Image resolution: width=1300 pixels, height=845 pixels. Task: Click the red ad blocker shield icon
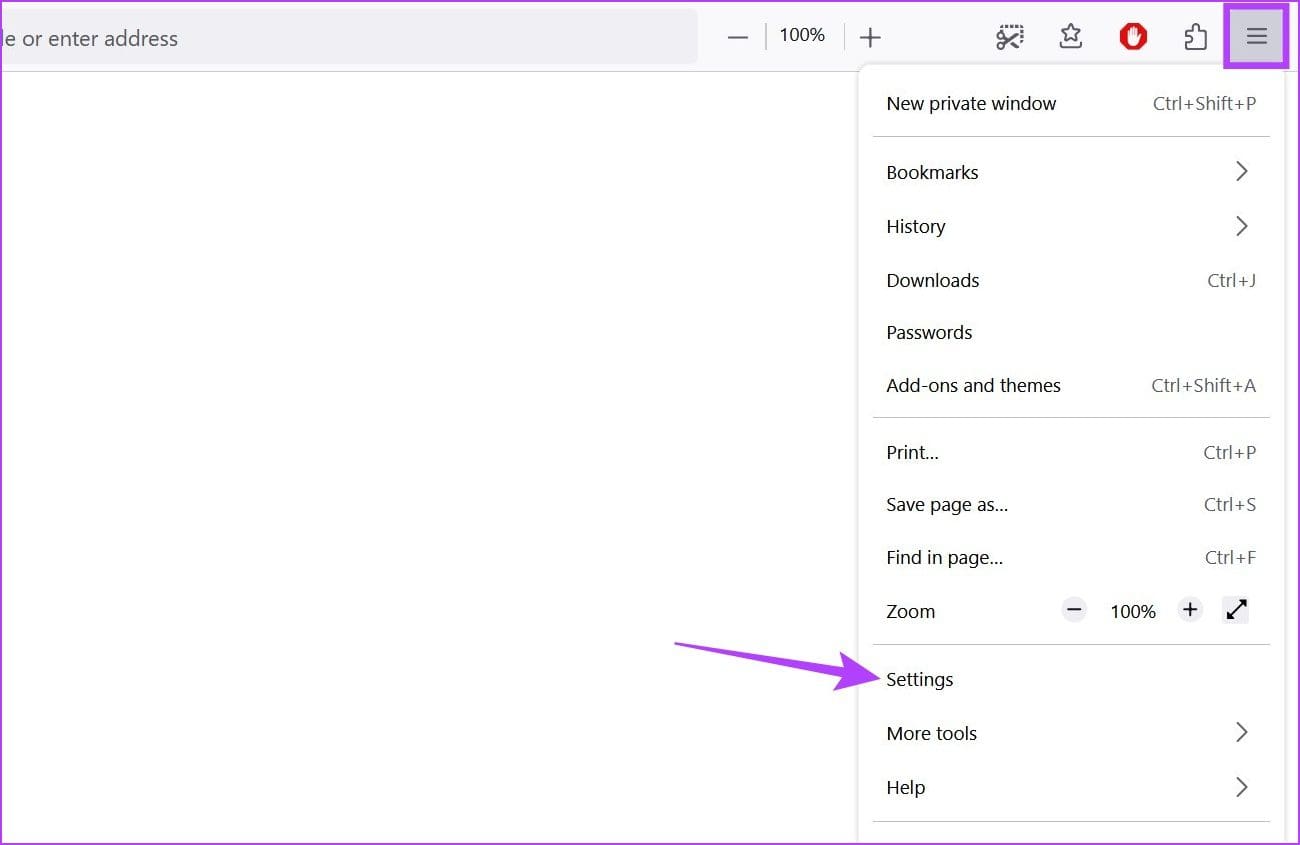(1133, 38)
